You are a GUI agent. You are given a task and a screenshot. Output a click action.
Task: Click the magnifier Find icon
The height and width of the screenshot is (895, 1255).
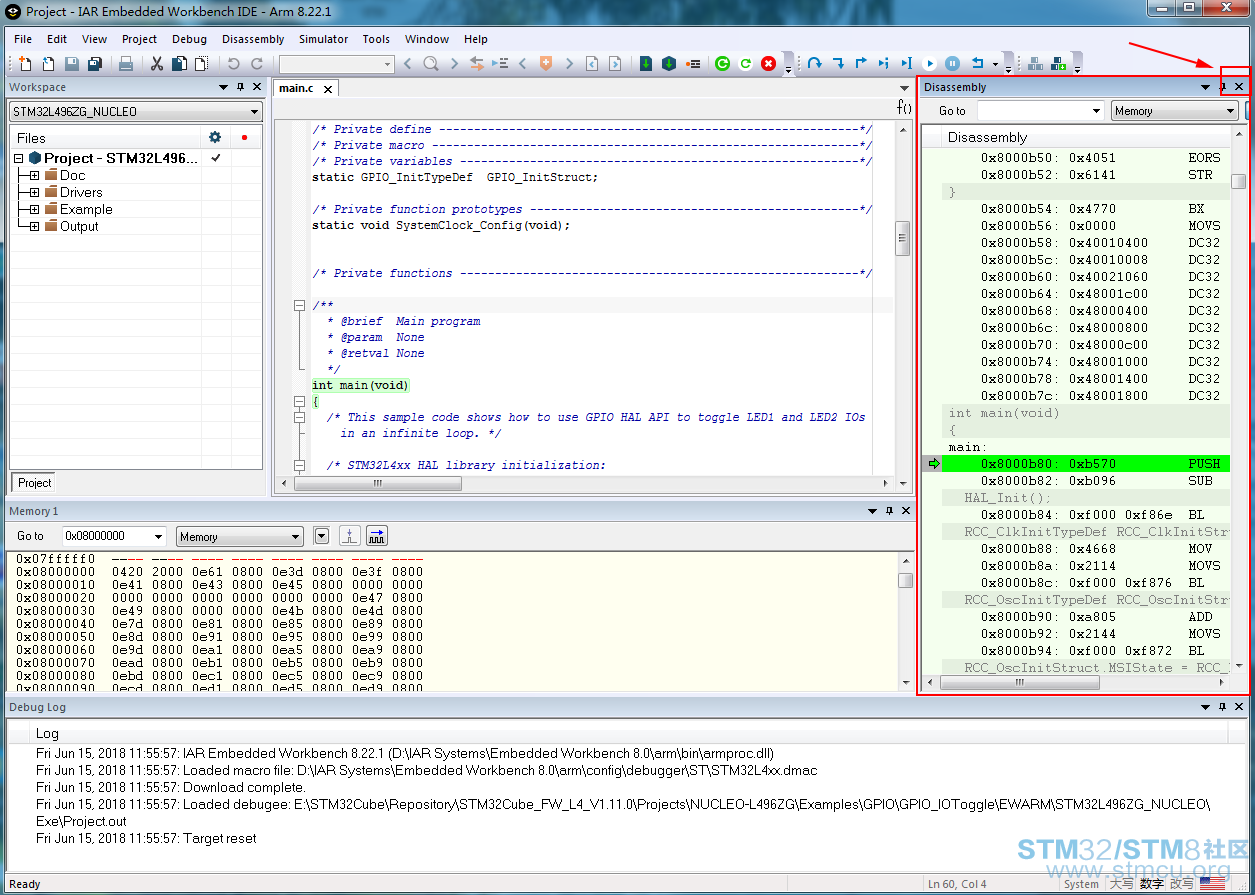(431, 64)
